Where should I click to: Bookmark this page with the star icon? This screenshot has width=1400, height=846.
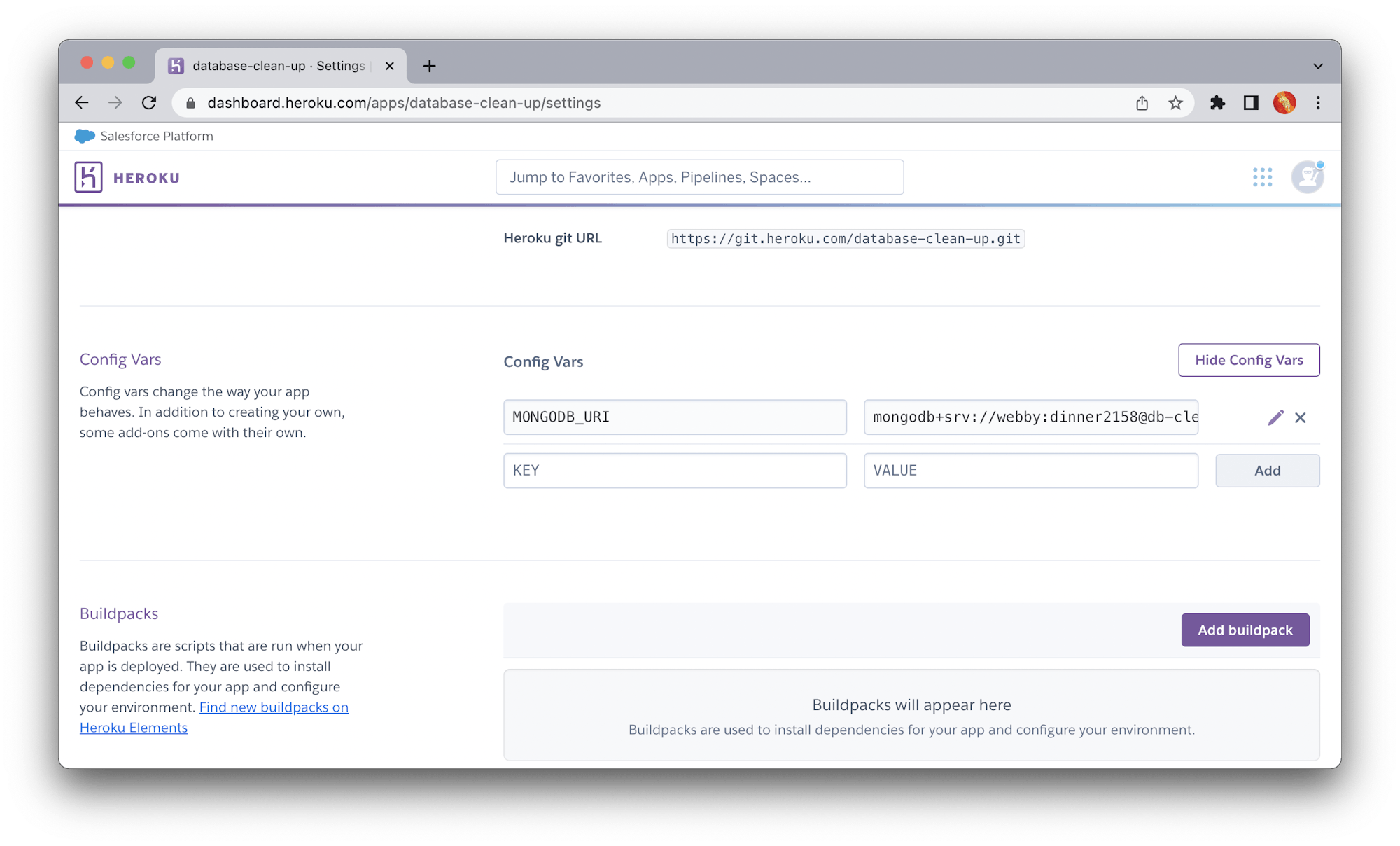tap(1175, 102)
